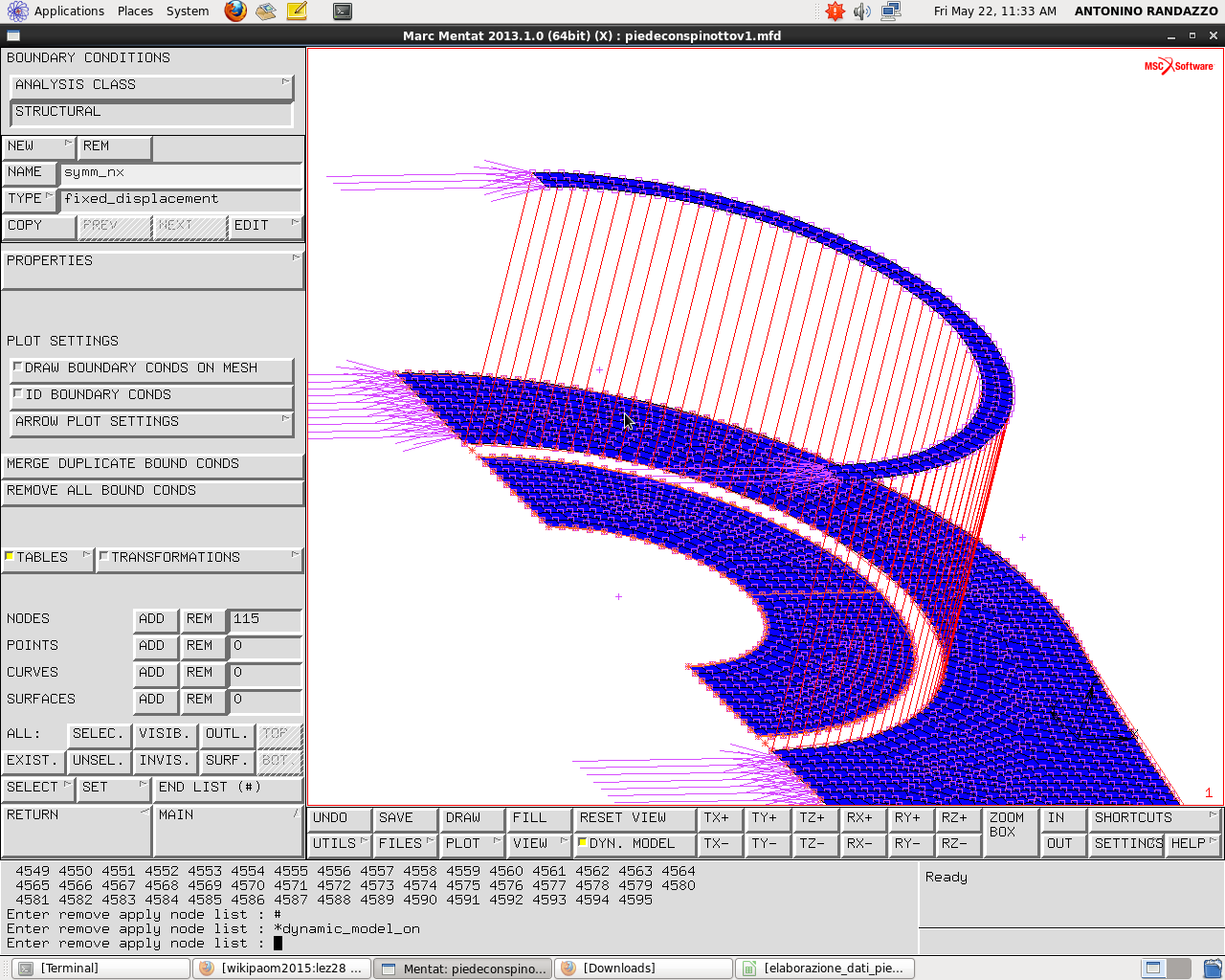Open the View menu
The height and width of the screenshot is (980, 1225).
click(x=539, y=844)
